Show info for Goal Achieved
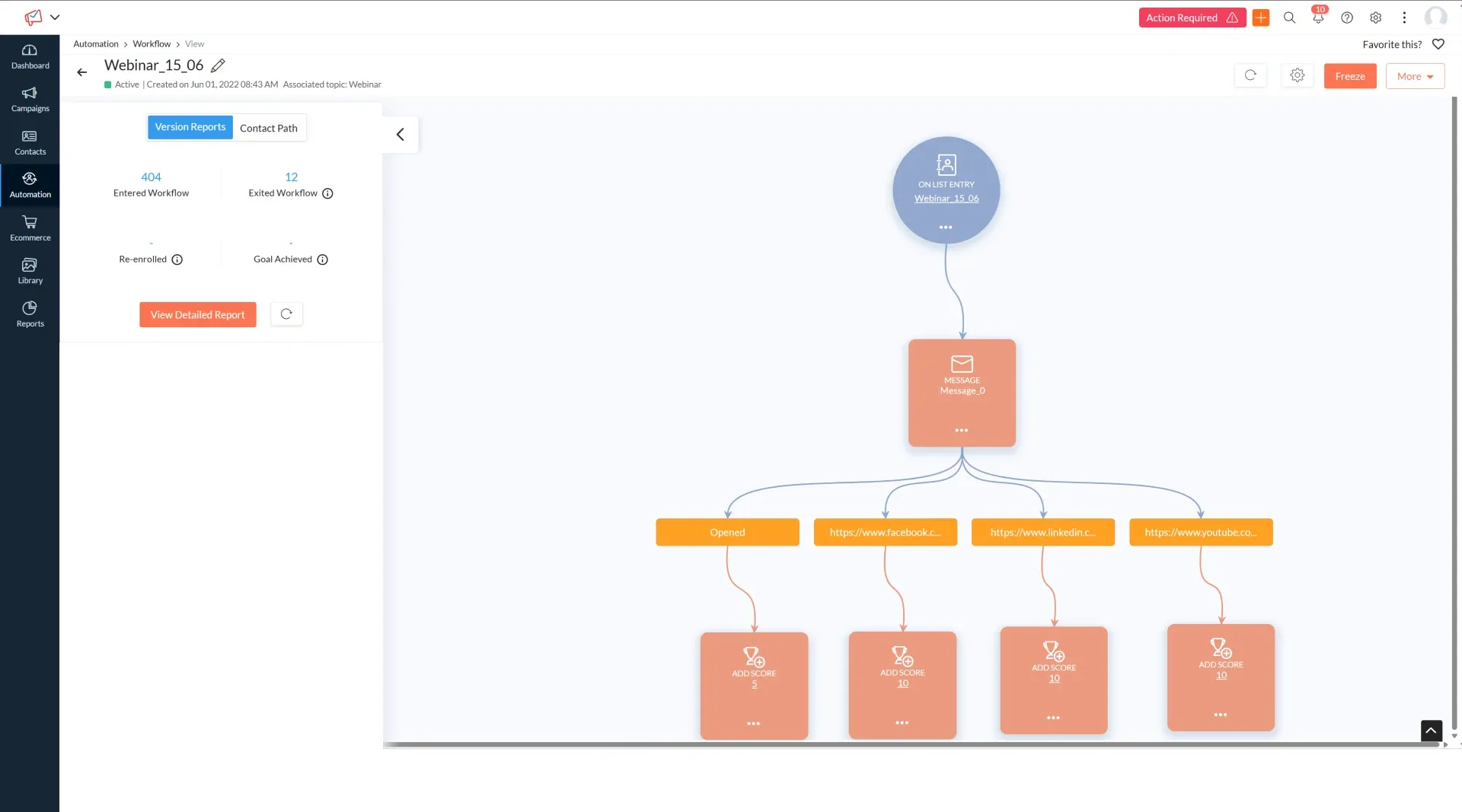Screen dimensions: 1462x812 323,260
